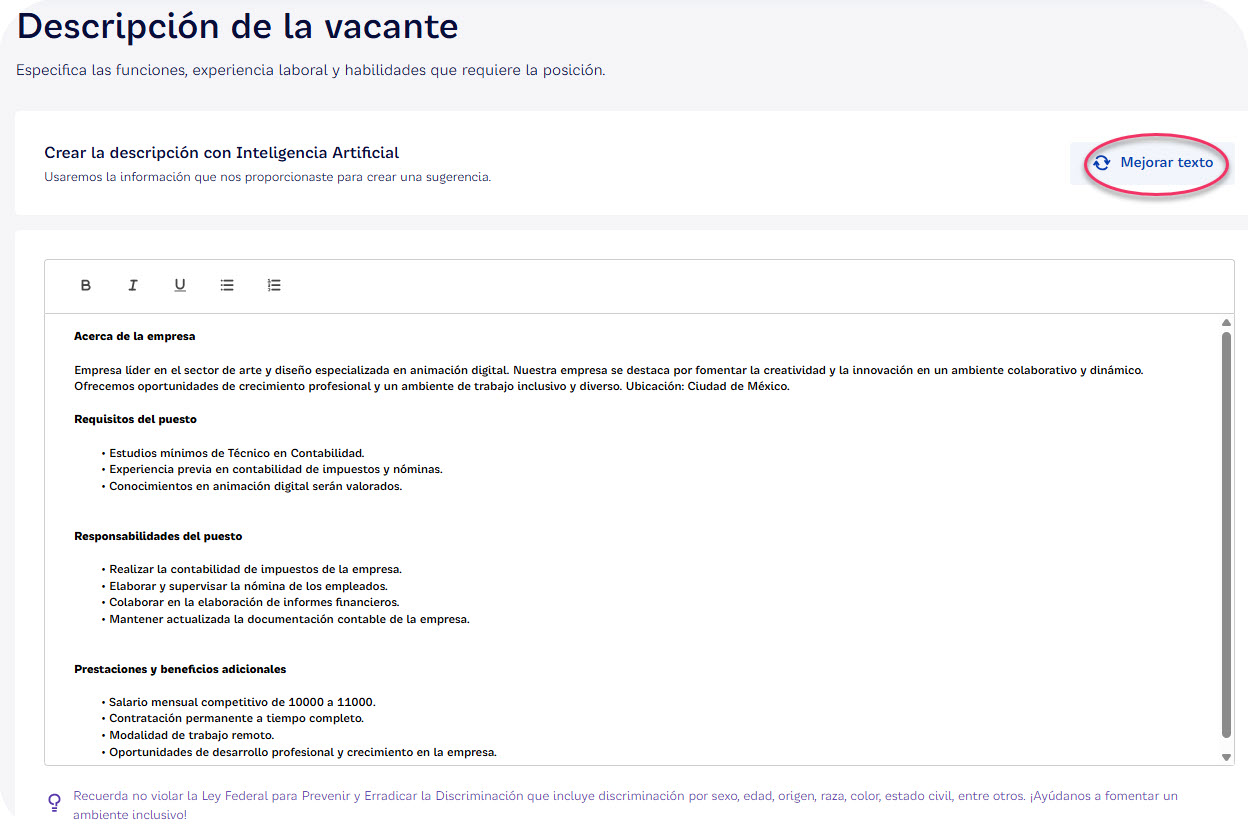Screen dimensions: 1248x836
Task: Click the scrollbar up arrow in the editor
Action: point(1226,322)
